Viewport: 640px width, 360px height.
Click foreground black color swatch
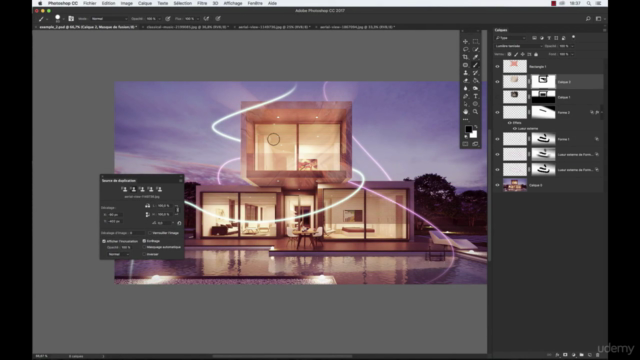[x=468, y=129]
